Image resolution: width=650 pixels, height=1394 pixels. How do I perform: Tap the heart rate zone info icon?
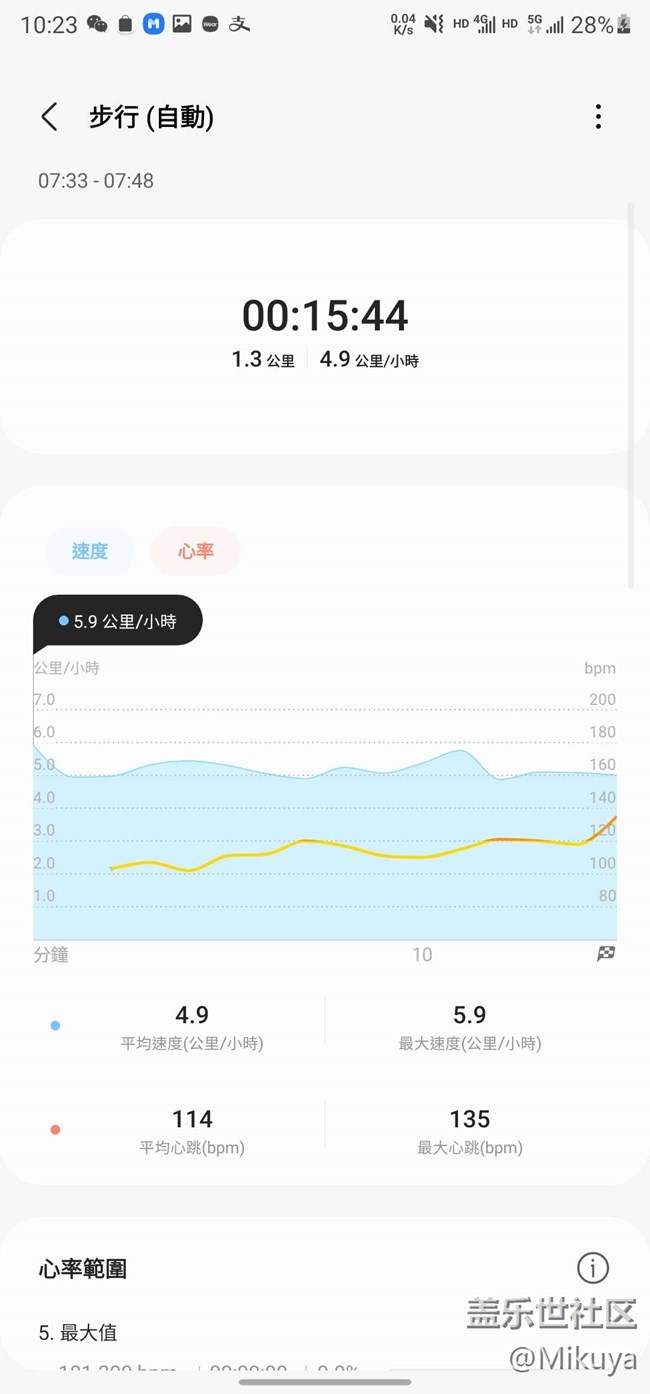[x=593, y=1268]
